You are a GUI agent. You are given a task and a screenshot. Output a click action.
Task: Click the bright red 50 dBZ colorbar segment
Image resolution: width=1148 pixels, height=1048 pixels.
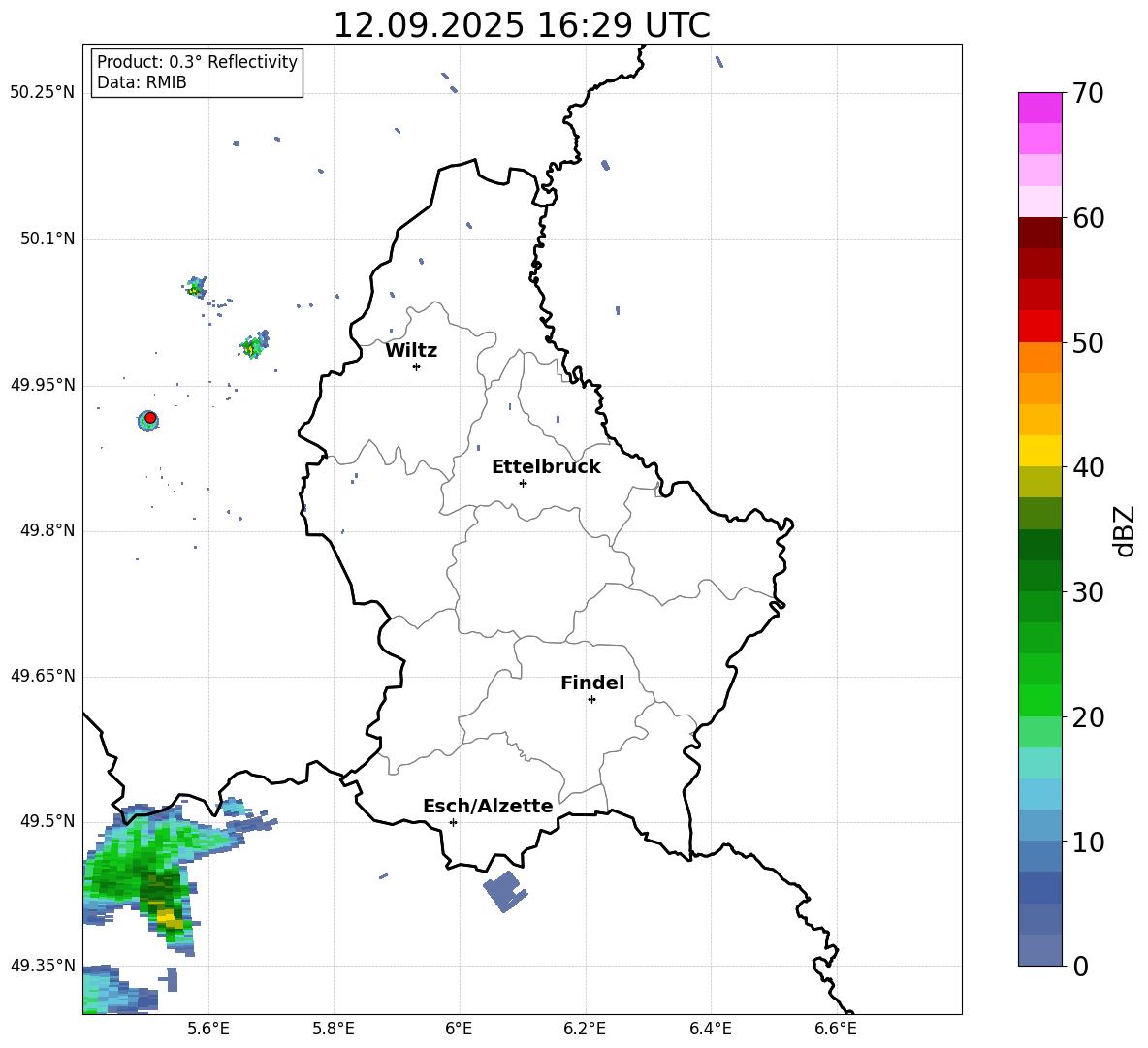1039,327
